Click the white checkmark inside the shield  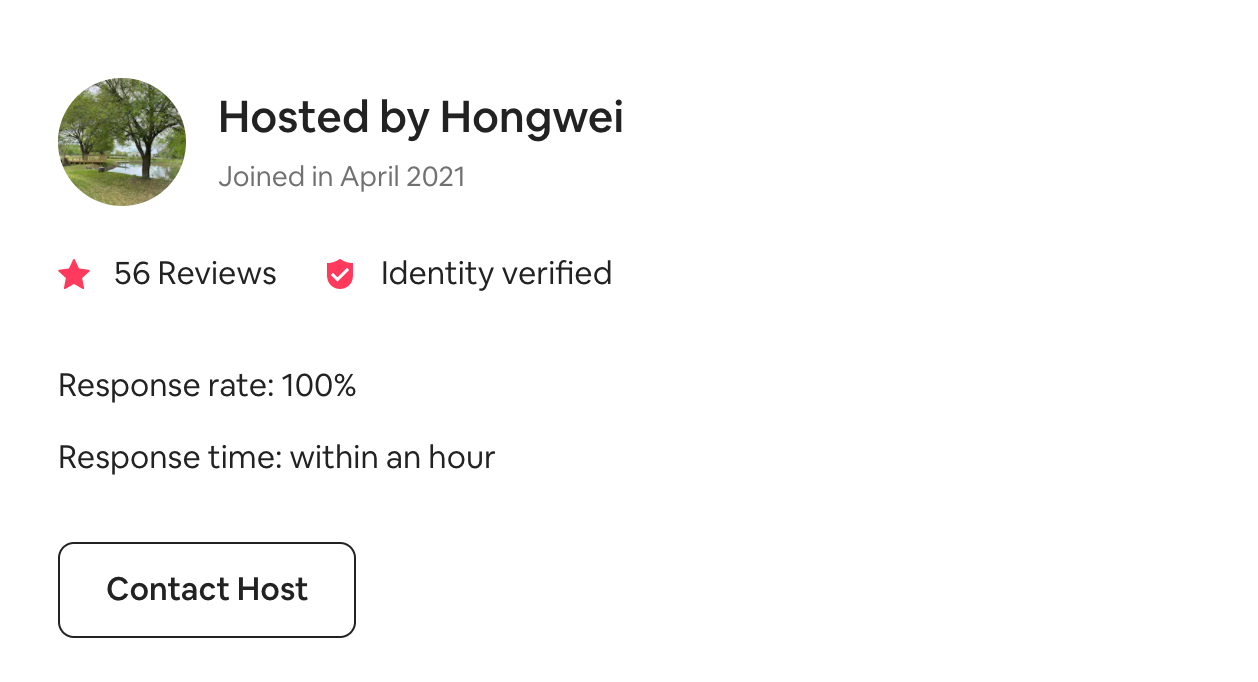click(340, 273)
